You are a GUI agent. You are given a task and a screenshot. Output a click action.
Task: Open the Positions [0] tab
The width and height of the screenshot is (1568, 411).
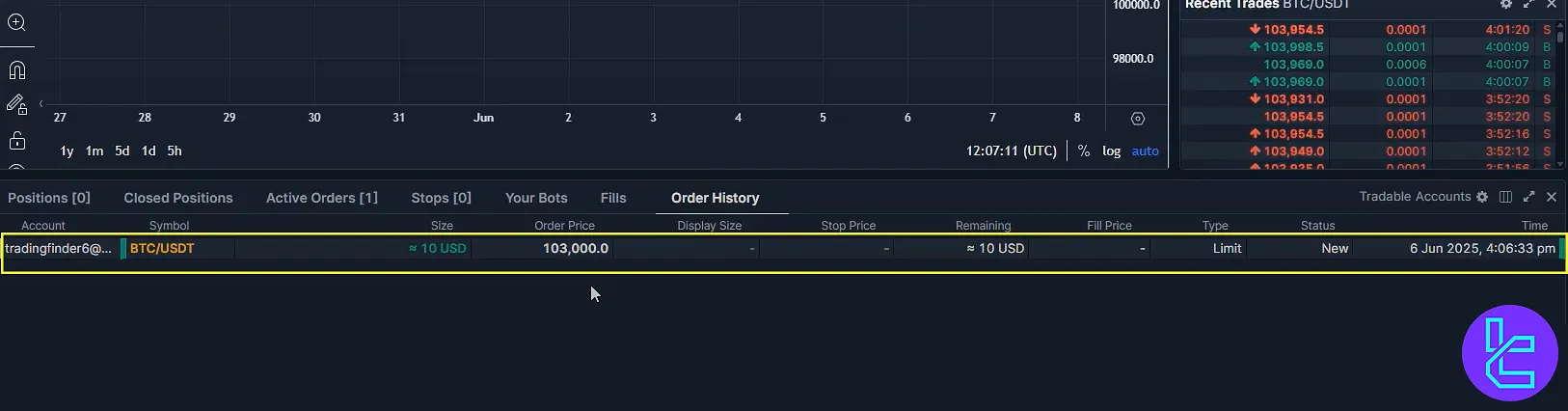tap(49, 198)
